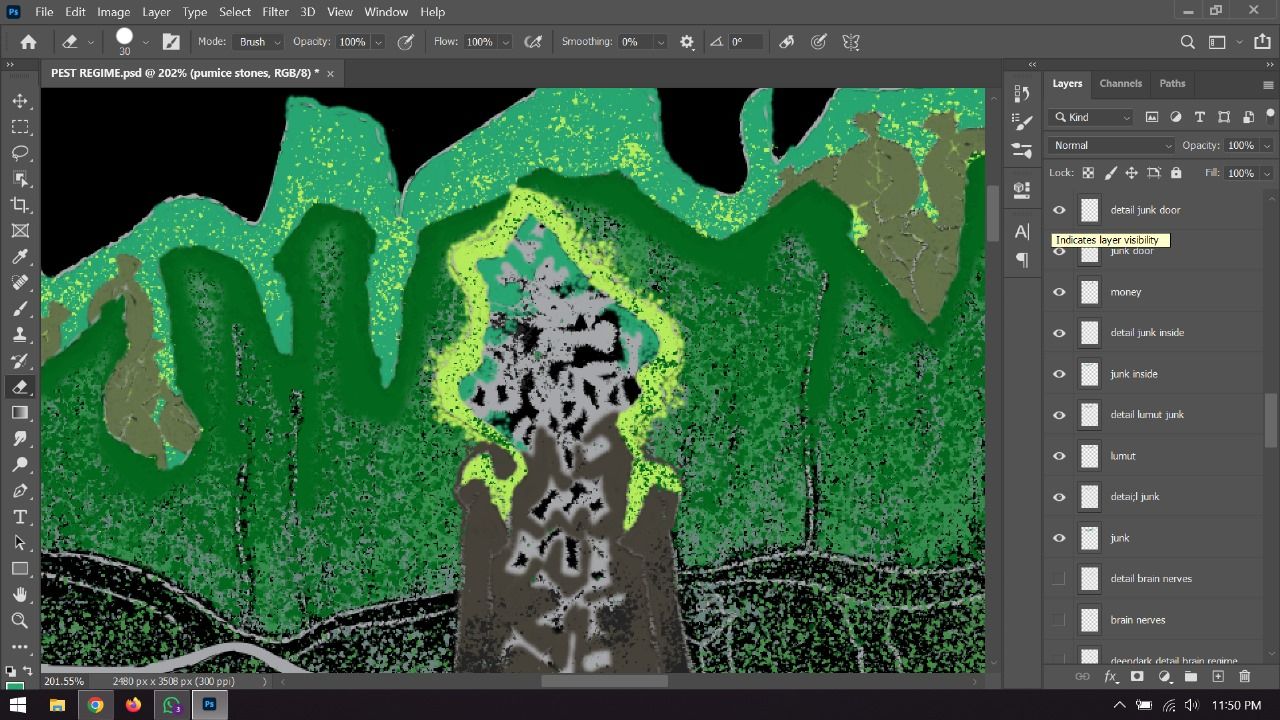Screen dimensions: 1280x720
Task: Open the Select menu
Action: click(235, 12)
